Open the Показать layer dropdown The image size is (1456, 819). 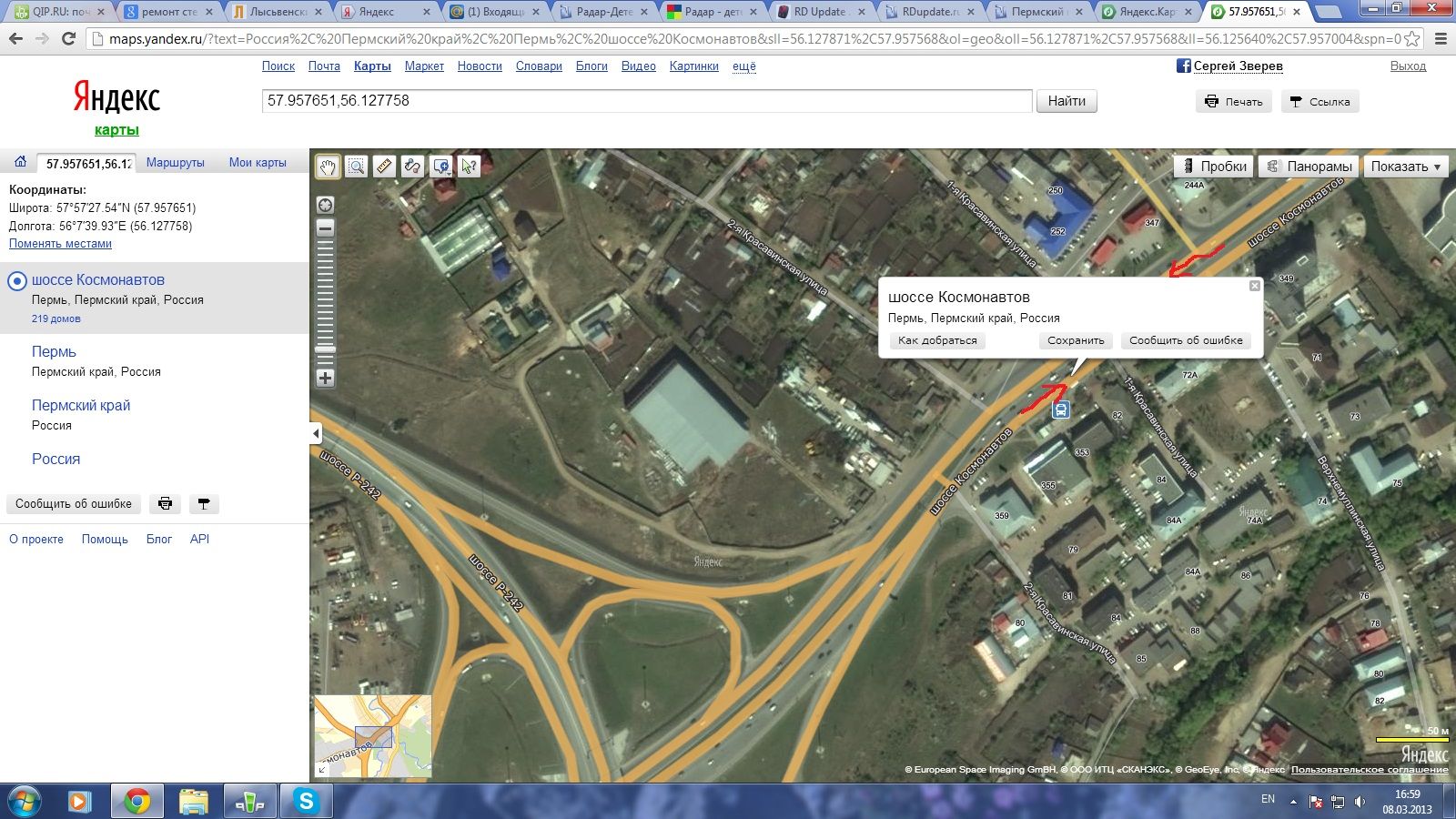coord(1405,167)
